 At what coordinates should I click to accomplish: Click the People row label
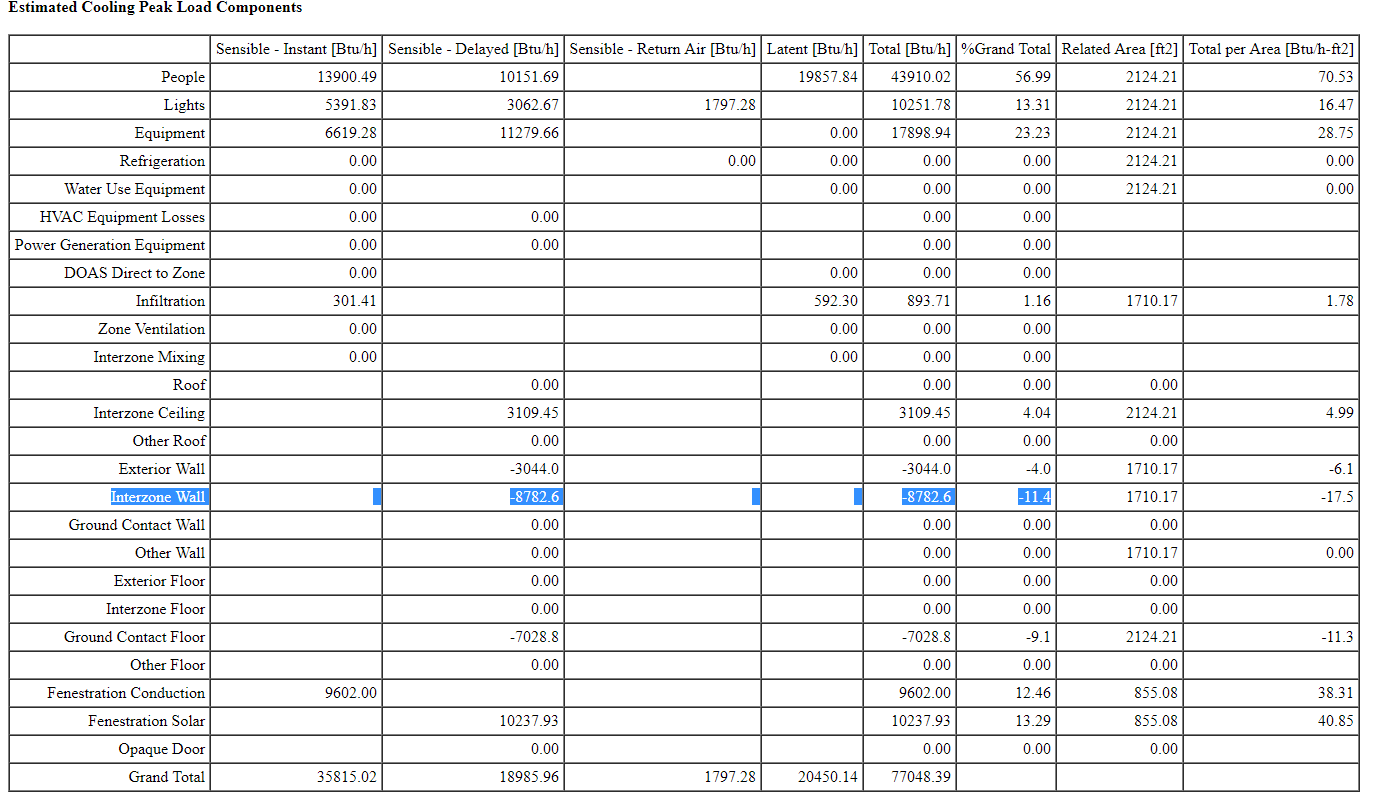coord(183,77)
